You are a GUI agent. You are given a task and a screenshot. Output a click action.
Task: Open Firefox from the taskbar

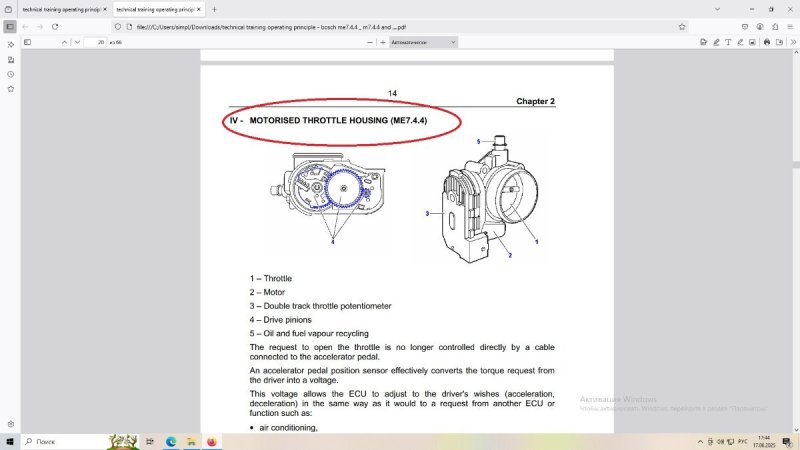[212, 441]
